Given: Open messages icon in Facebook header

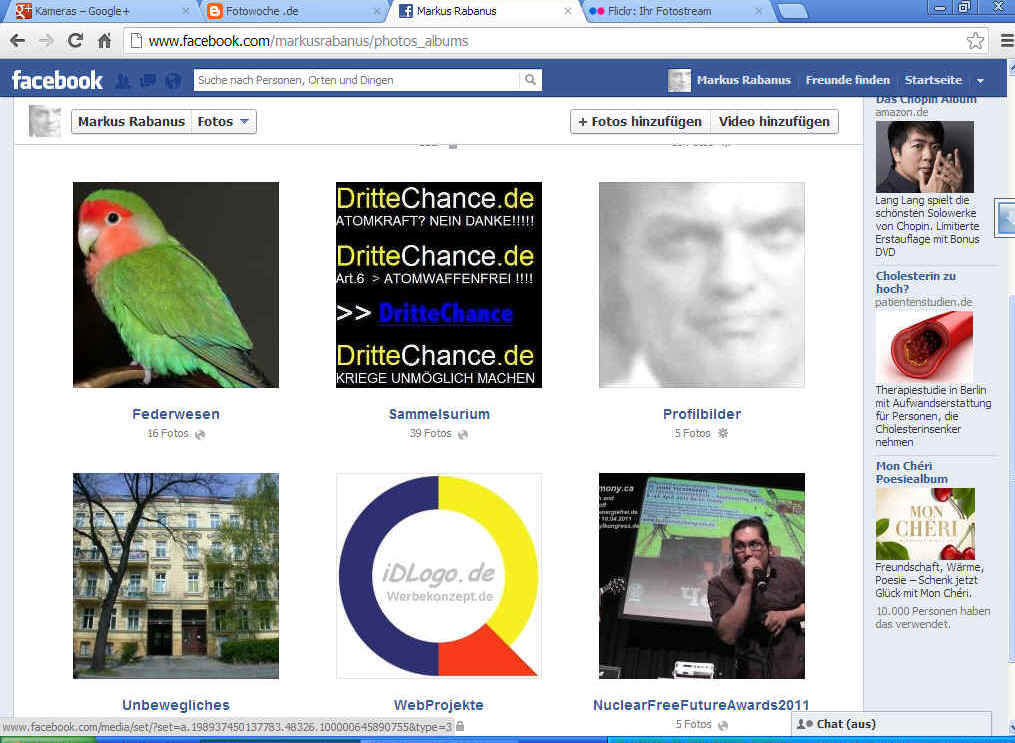Looking at the screenshot, I should point(148,81).
